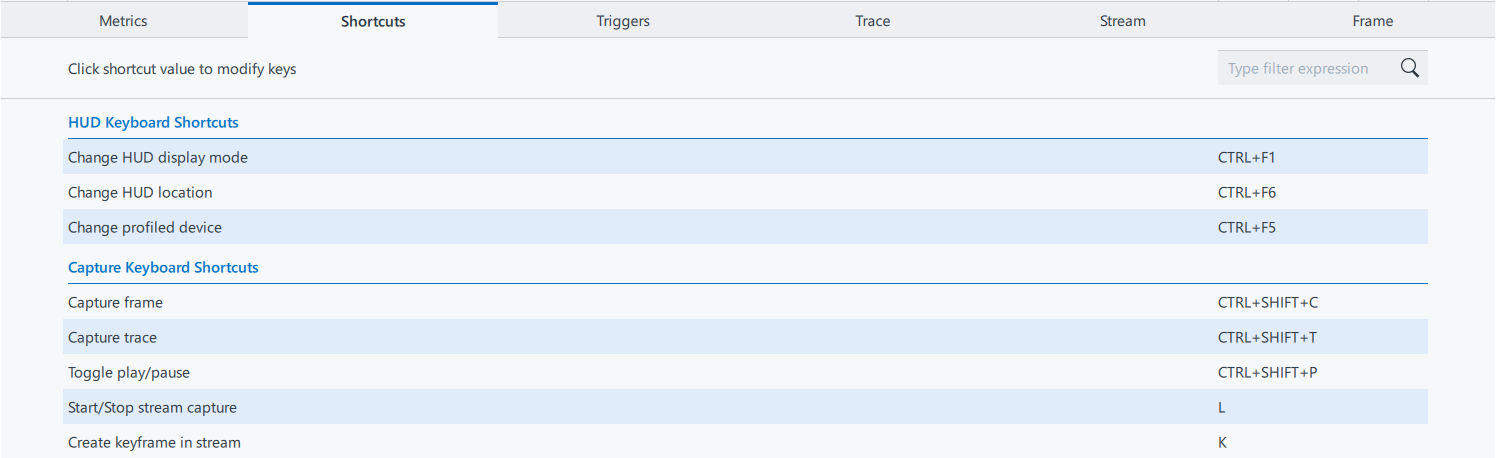This screenshot has height=458, width=1496.
Task: Open the Stream tab
Action: coord(1123,21)
